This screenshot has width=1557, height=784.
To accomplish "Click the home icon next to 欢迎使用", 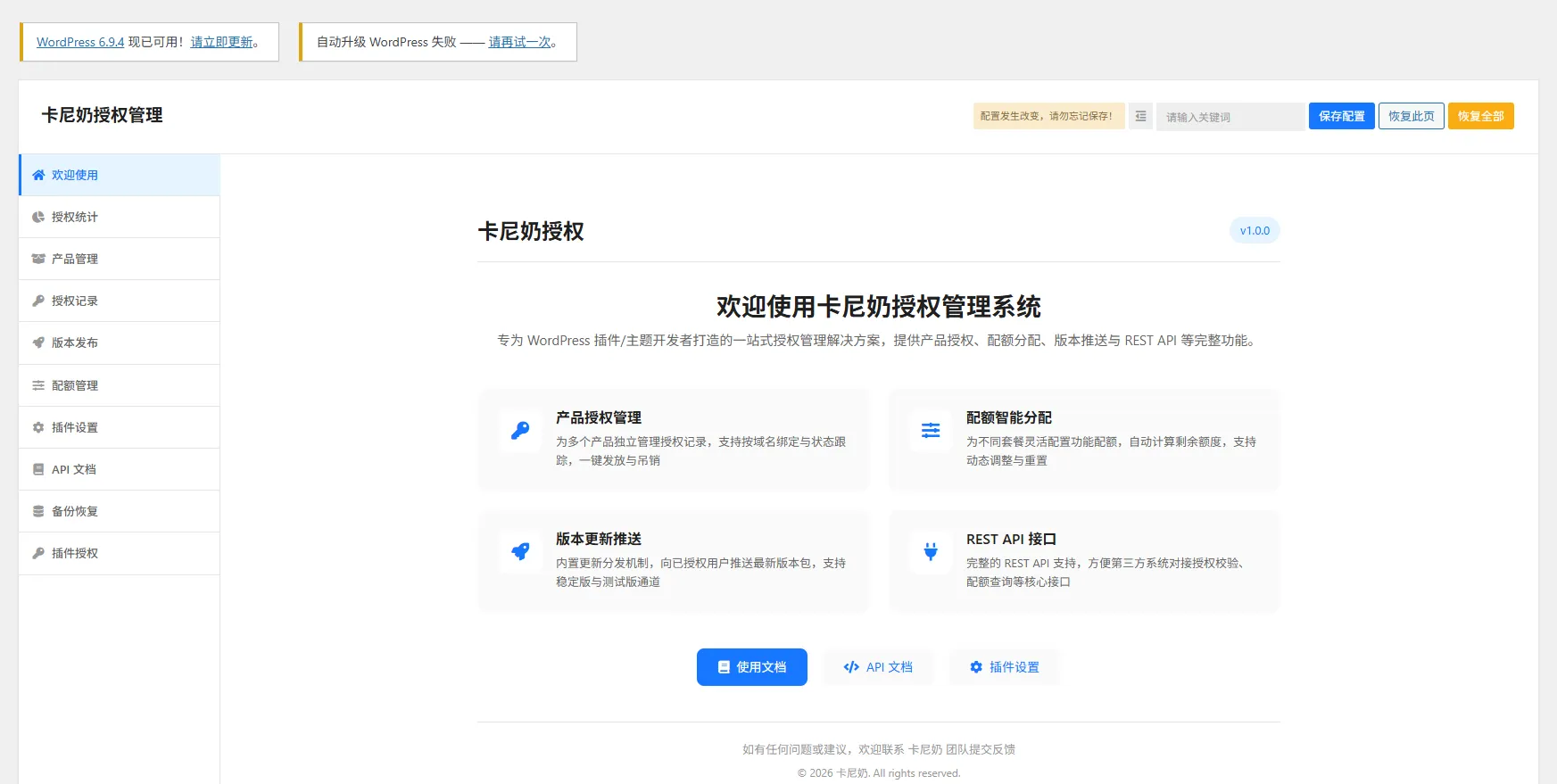I will [38, 176].
